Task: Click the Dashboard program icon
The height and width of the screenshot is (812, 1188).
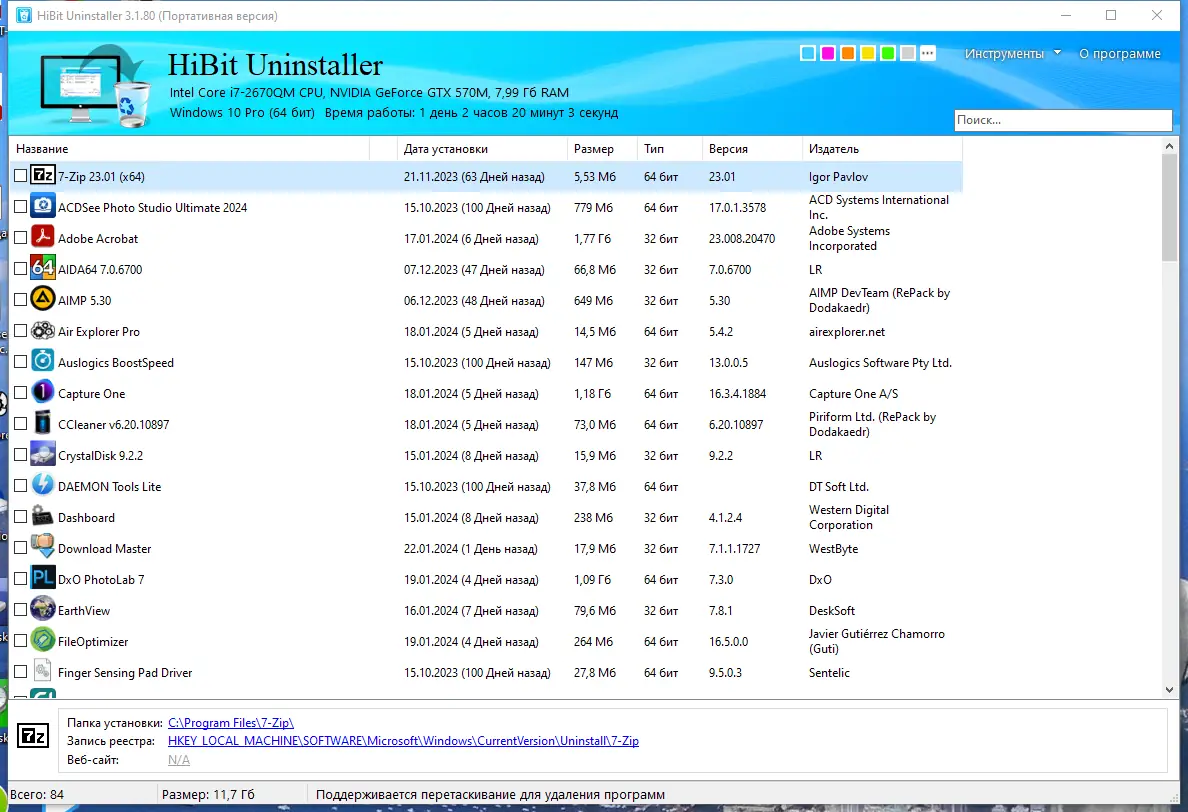Action: pos(43,517)
